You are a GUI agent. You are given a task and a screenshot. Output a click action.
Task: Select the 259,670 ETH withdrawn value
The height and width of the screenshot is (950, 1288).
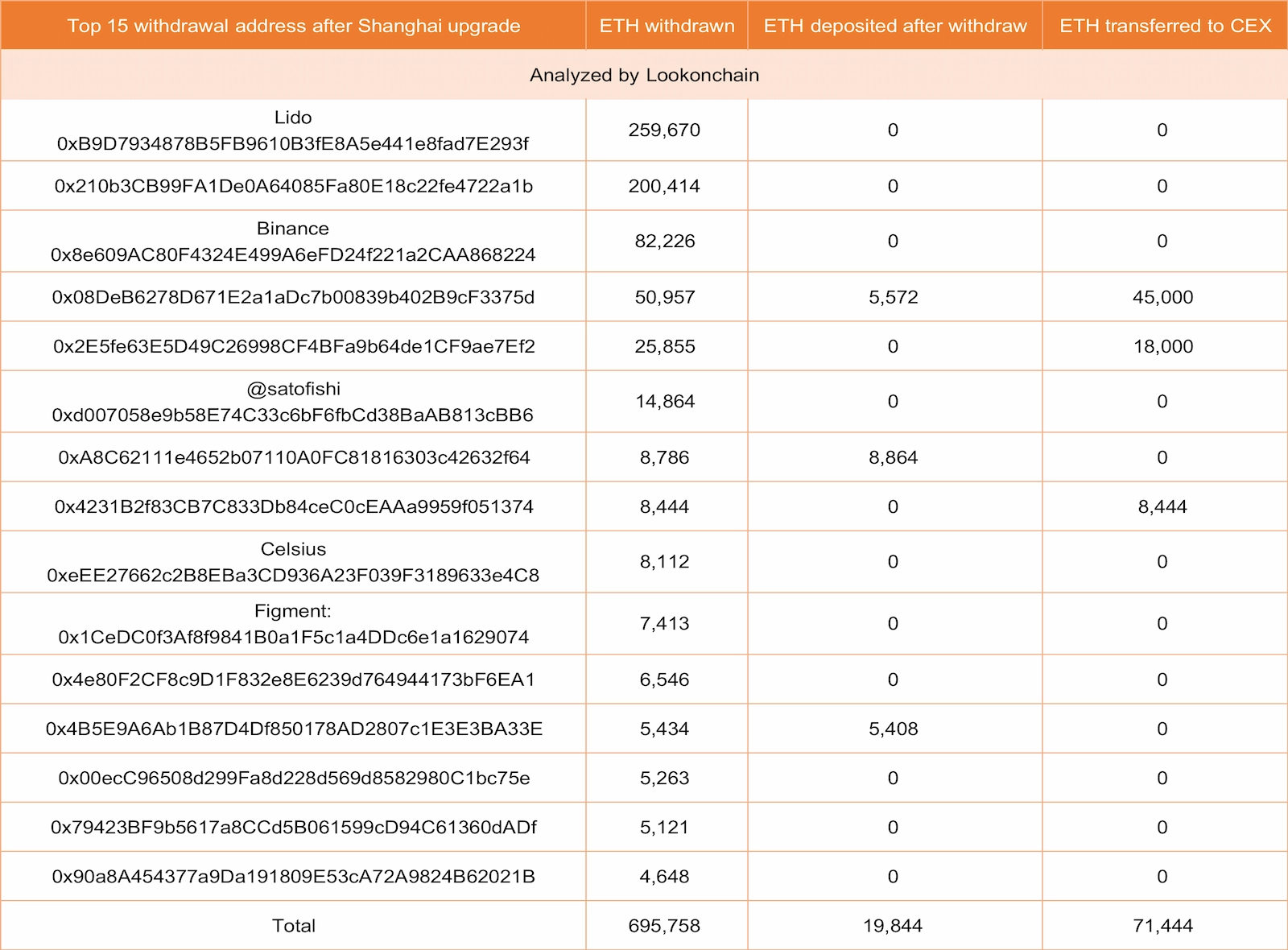pyautogui.click(x=664, y=130)
